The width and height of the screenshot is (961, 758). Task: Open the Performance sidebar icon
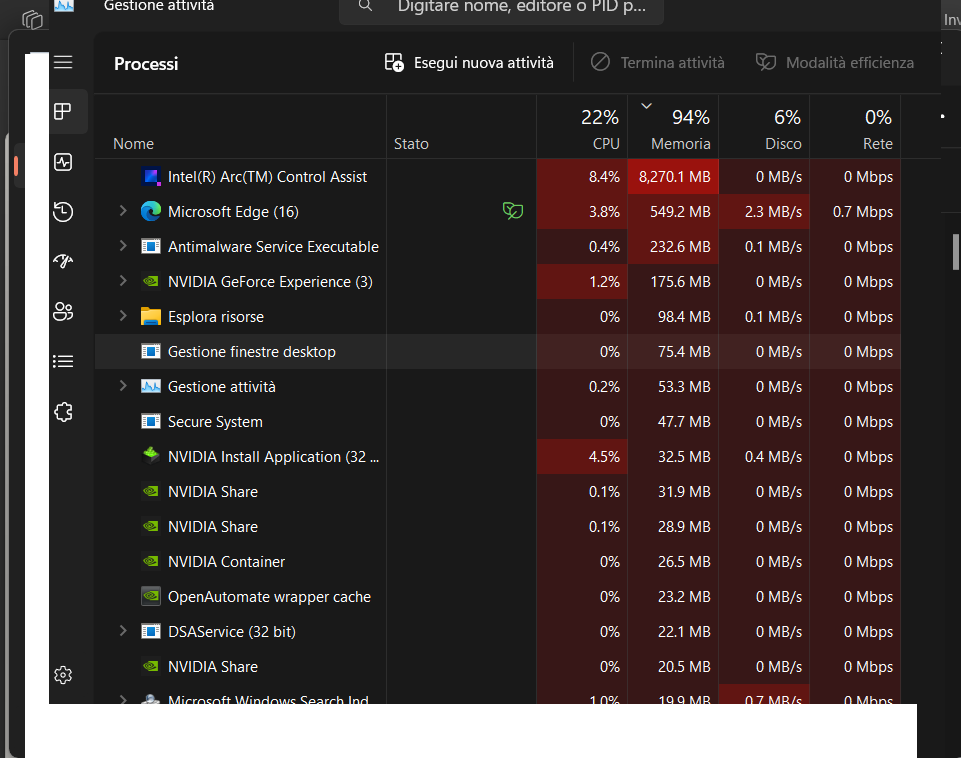tap(63, 162)
